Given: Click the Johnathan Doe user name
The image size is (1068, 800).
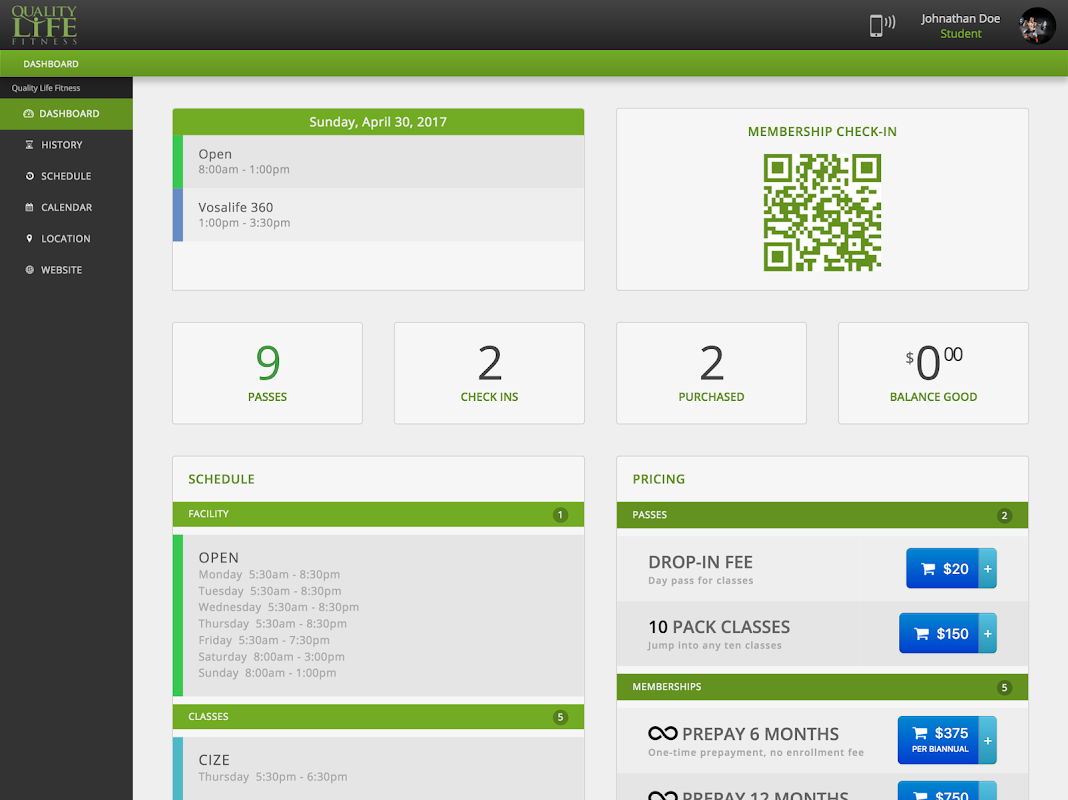Looking at the screenshot, I should 960,19.
